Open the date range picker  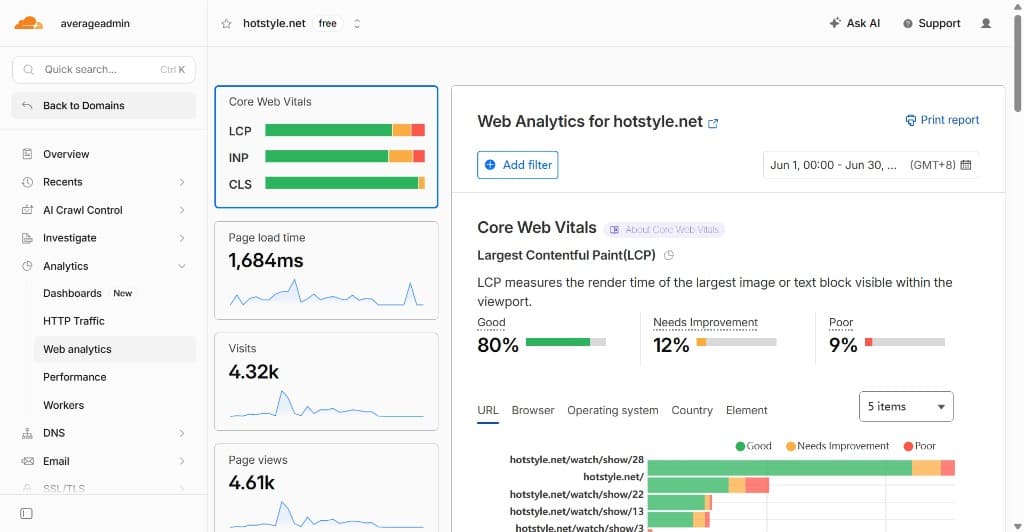click(871, 165)
